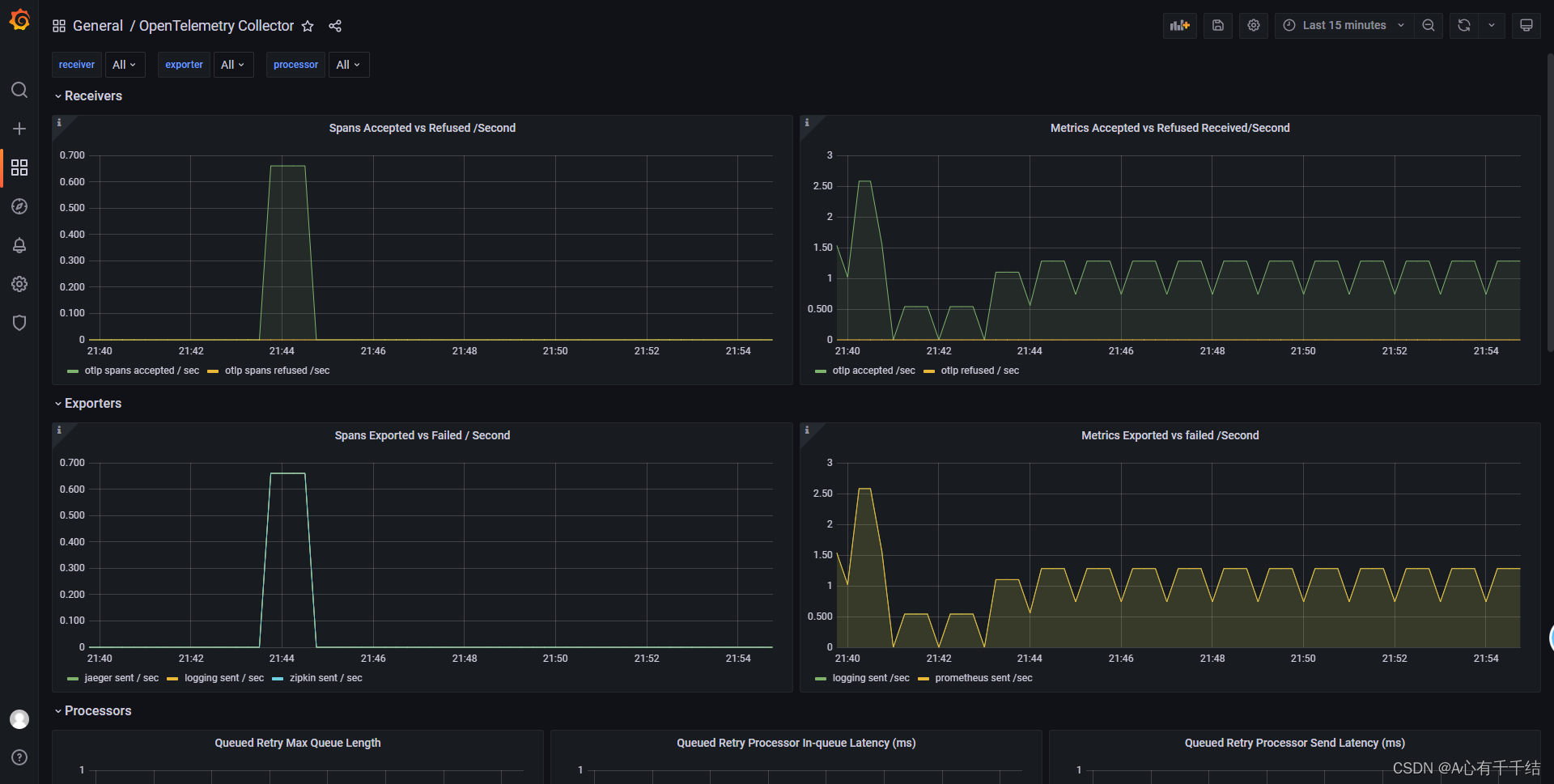Cycle view mode with monitor icon
1554x784 pixels.
point(1526,26)
